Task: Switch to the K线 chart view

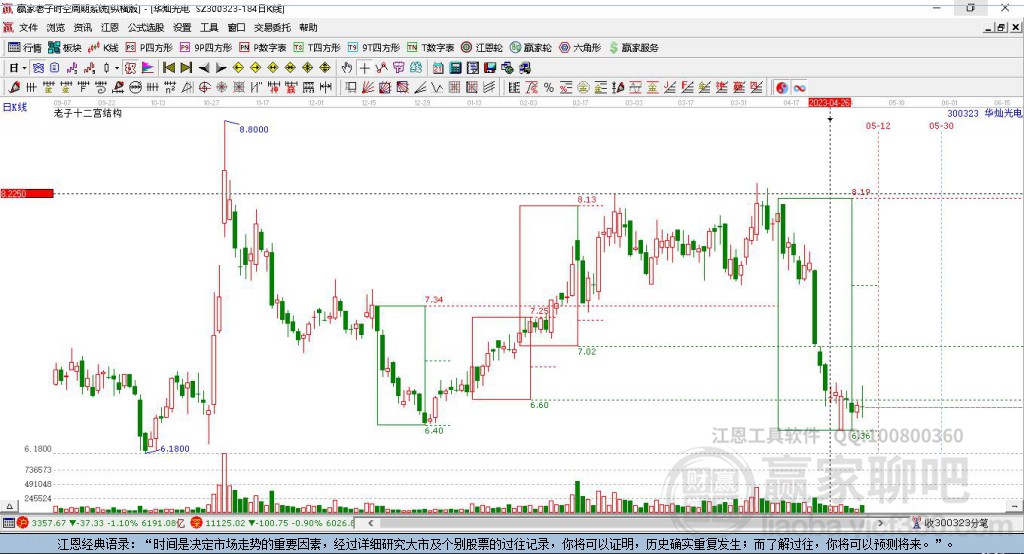Action: pyautogui.click(x=103, y=47)
